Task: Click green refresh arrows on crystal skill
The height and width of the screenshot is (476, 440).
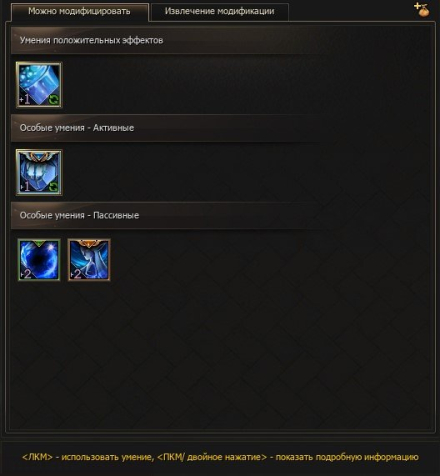Action: click(54, 100)
